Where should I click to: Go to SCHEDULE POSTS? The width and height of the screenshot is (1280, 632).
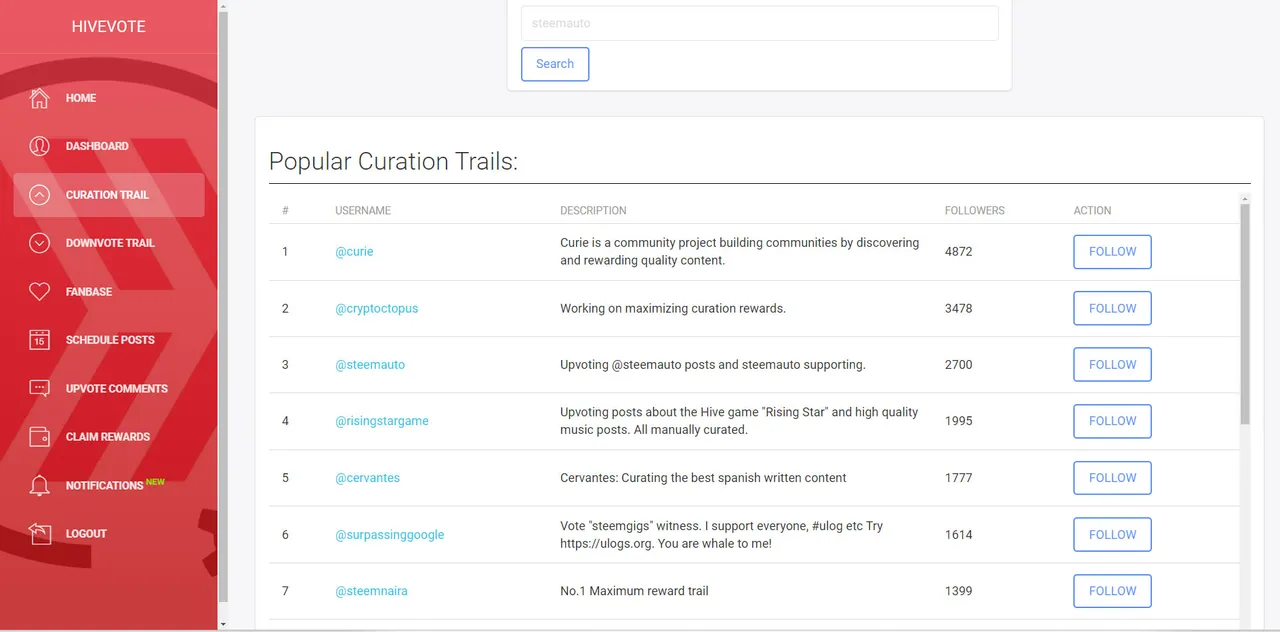point(110,340)
